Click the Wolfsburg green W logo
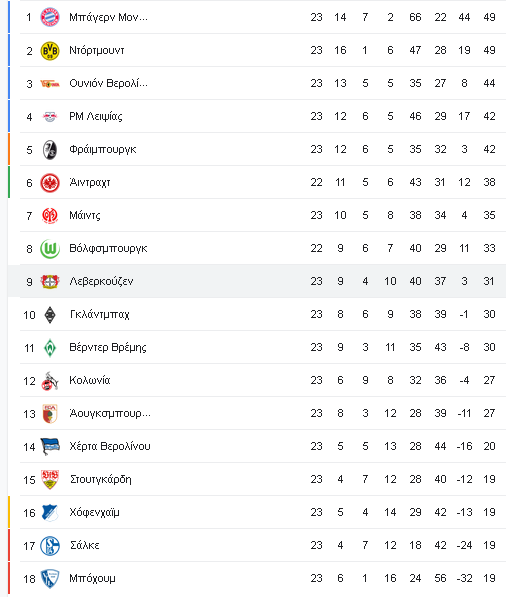The width and height of the screenshot is (506, 597). pyautogui.click(x=50, y=249)
